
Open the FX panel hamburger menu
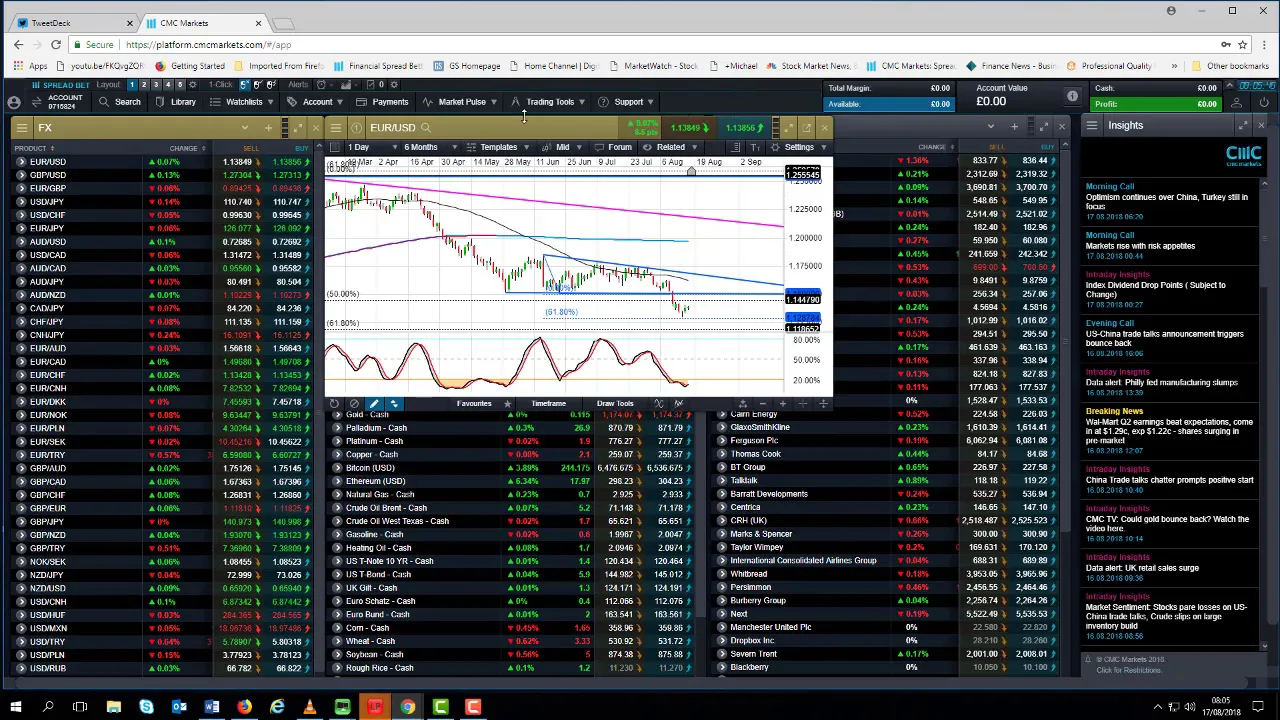(21, 127)
